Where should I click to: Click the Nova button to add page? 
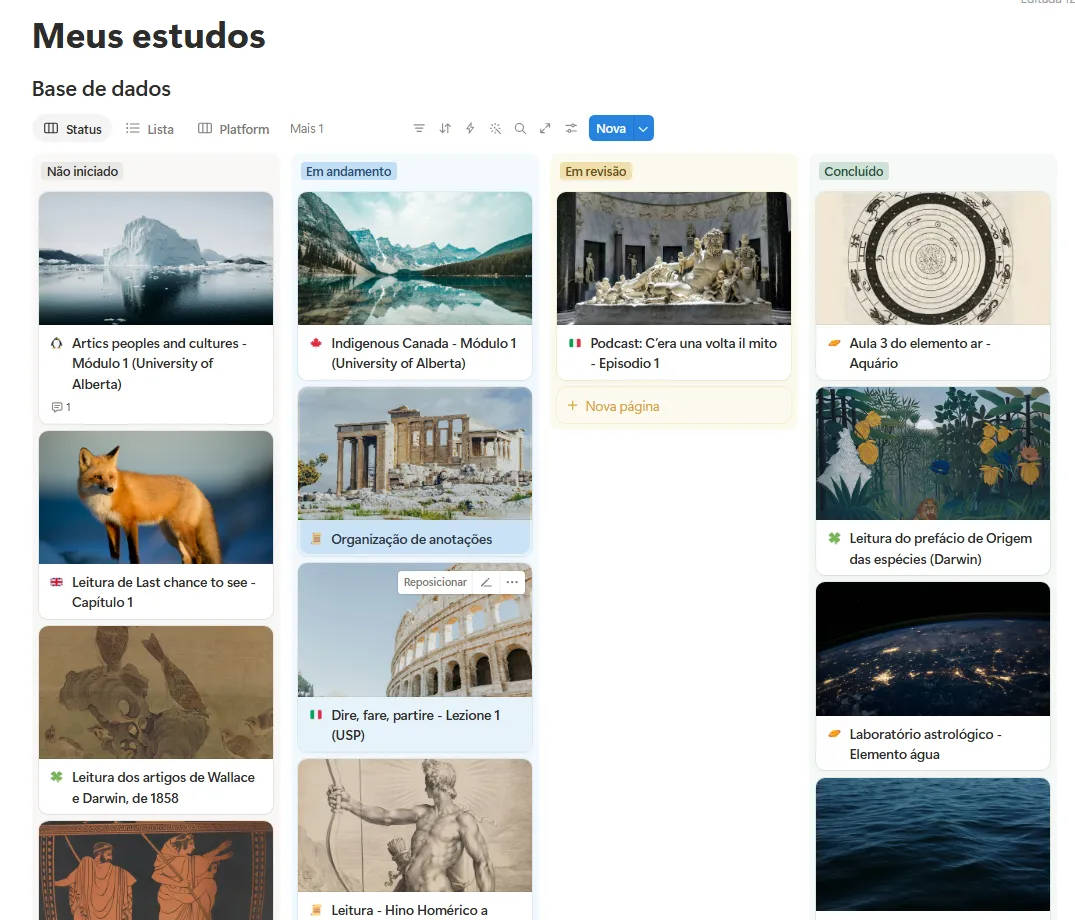(611, 128)
